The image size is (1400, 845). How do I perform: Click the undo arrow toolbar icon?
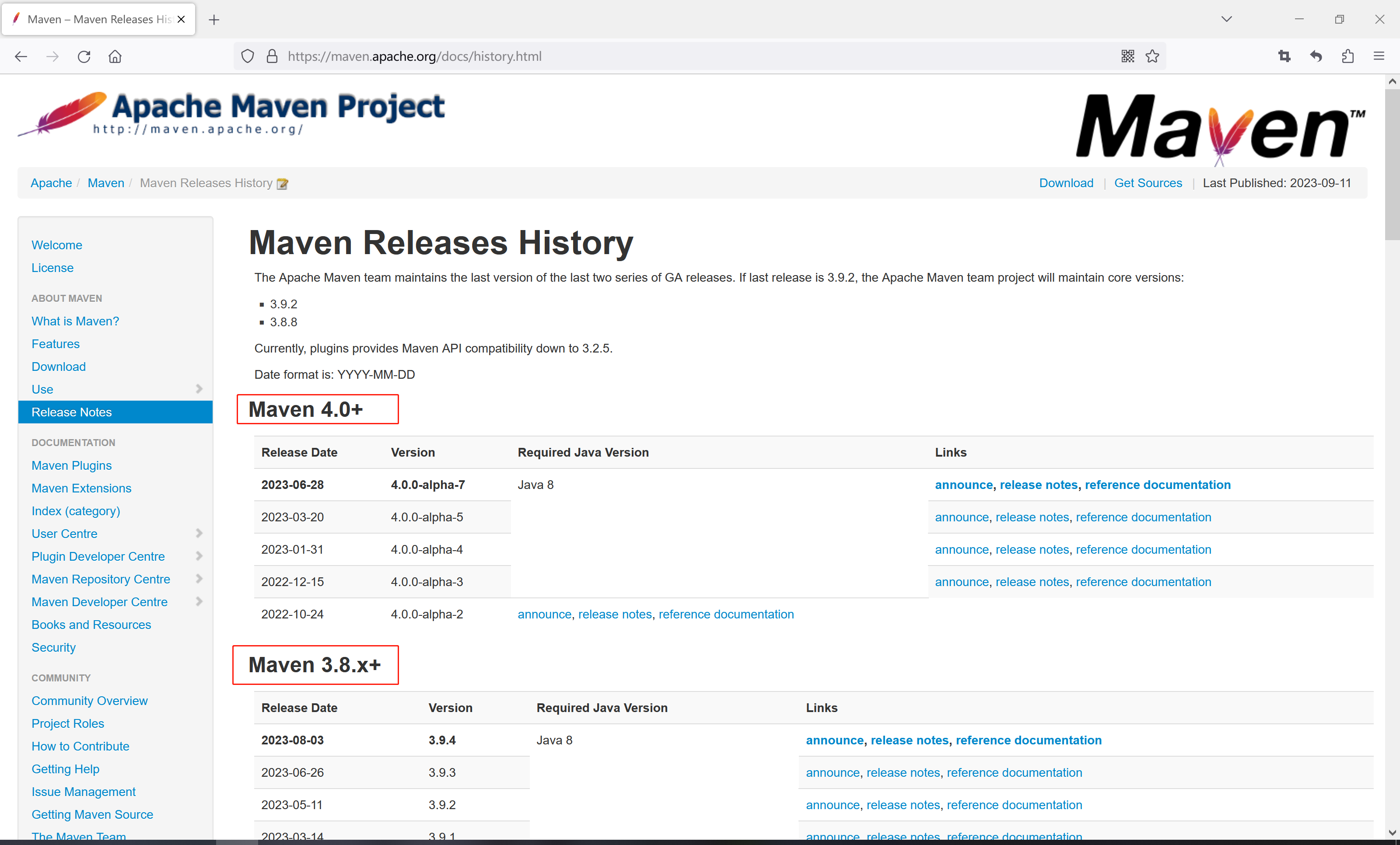tap(1316, 56)
